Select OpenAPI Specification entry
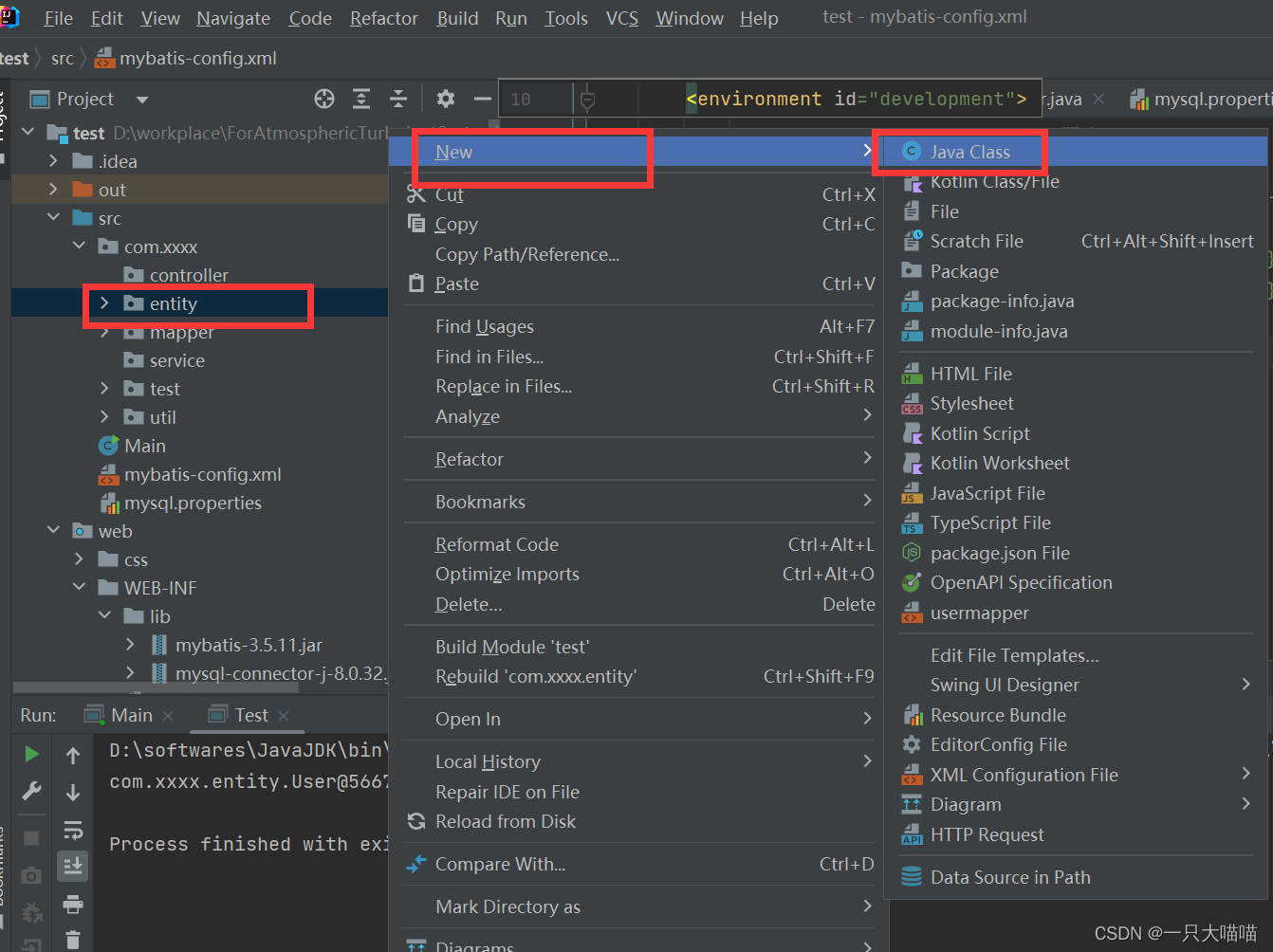 click(x=1076, y=583)
